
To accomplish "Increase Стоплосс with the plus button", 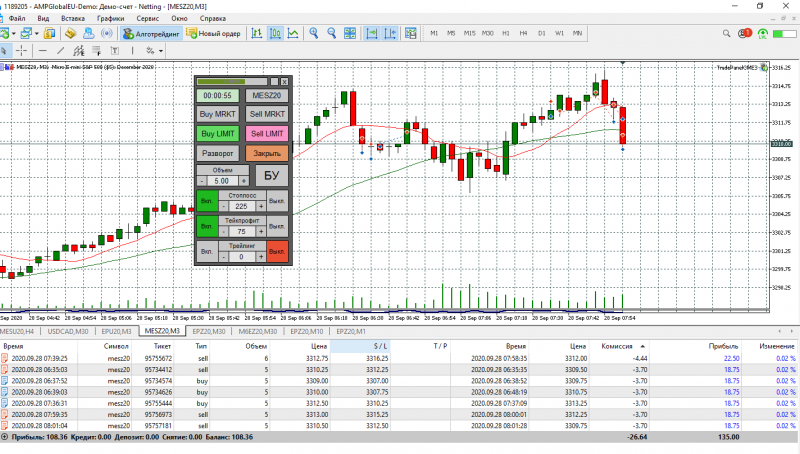I will click(x=261, y=206).
